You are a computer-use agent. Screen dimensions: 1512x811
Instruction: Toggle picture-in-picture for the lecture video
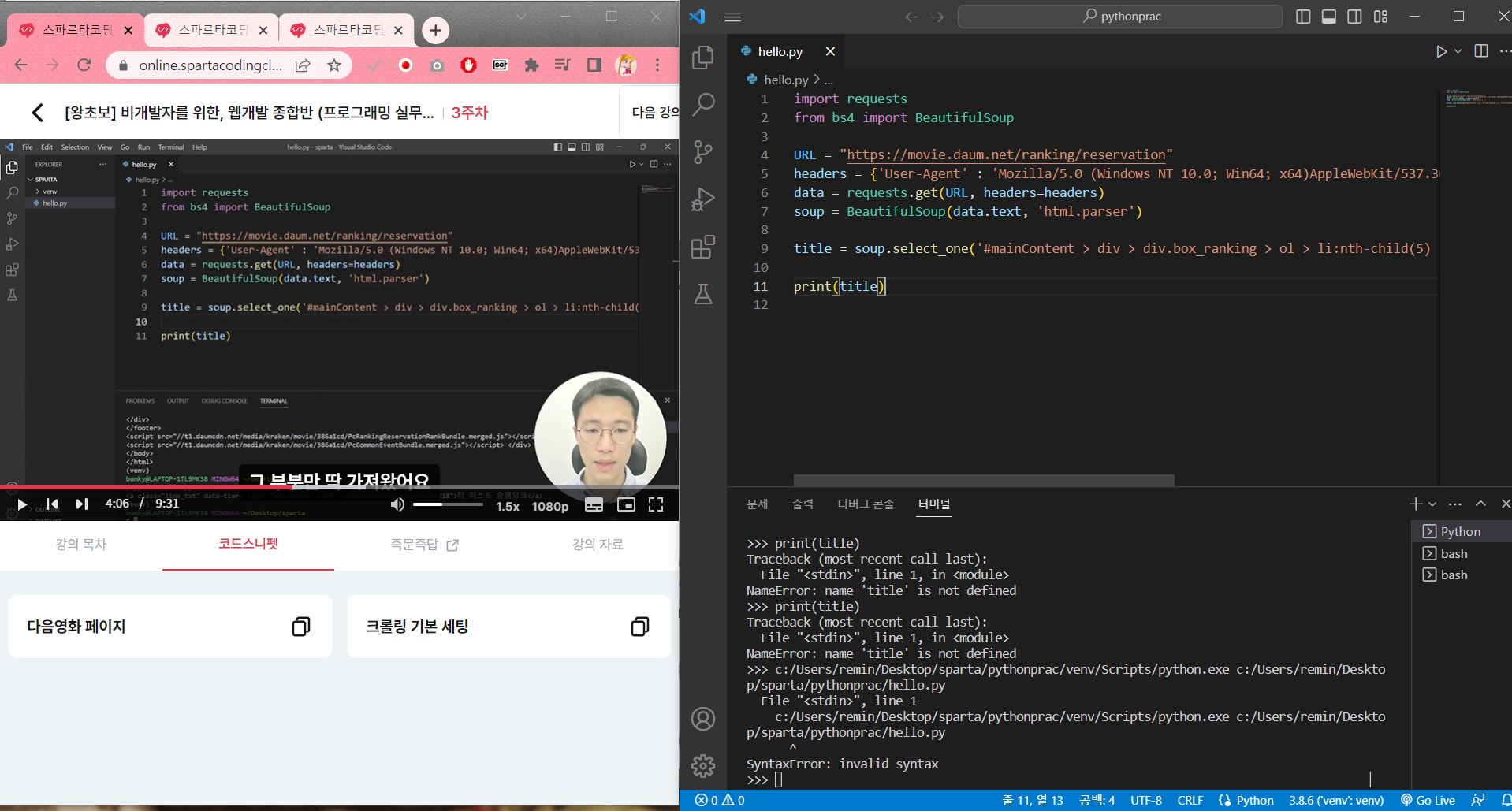point(626,505)
